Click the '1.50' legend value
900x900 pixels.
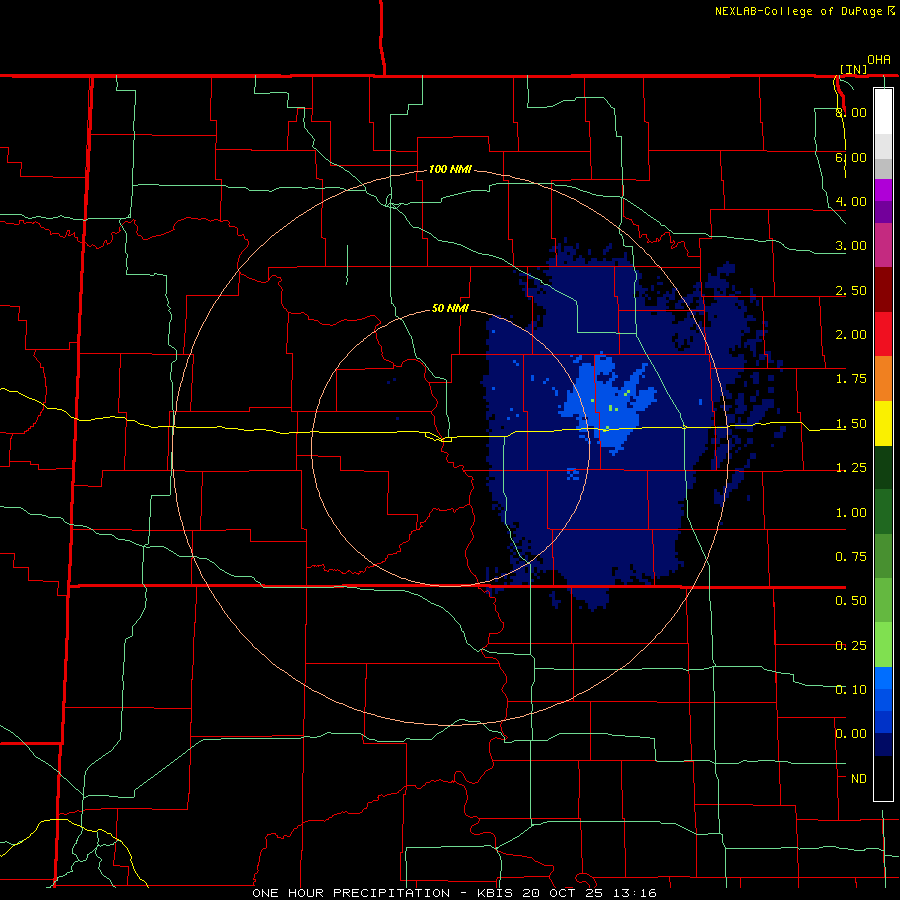click(851, 424)
